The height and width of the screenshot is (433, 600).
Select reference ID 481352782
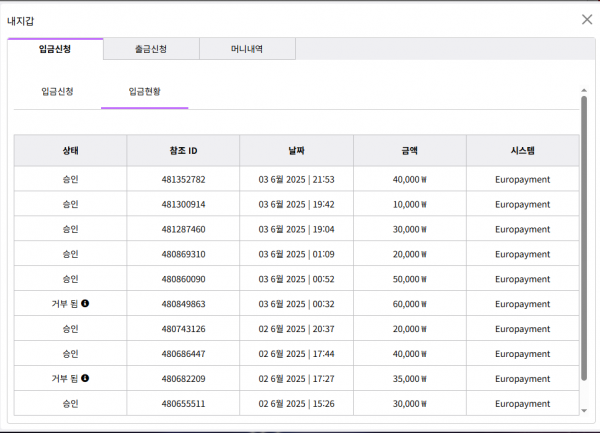click(x=183, y=180)
